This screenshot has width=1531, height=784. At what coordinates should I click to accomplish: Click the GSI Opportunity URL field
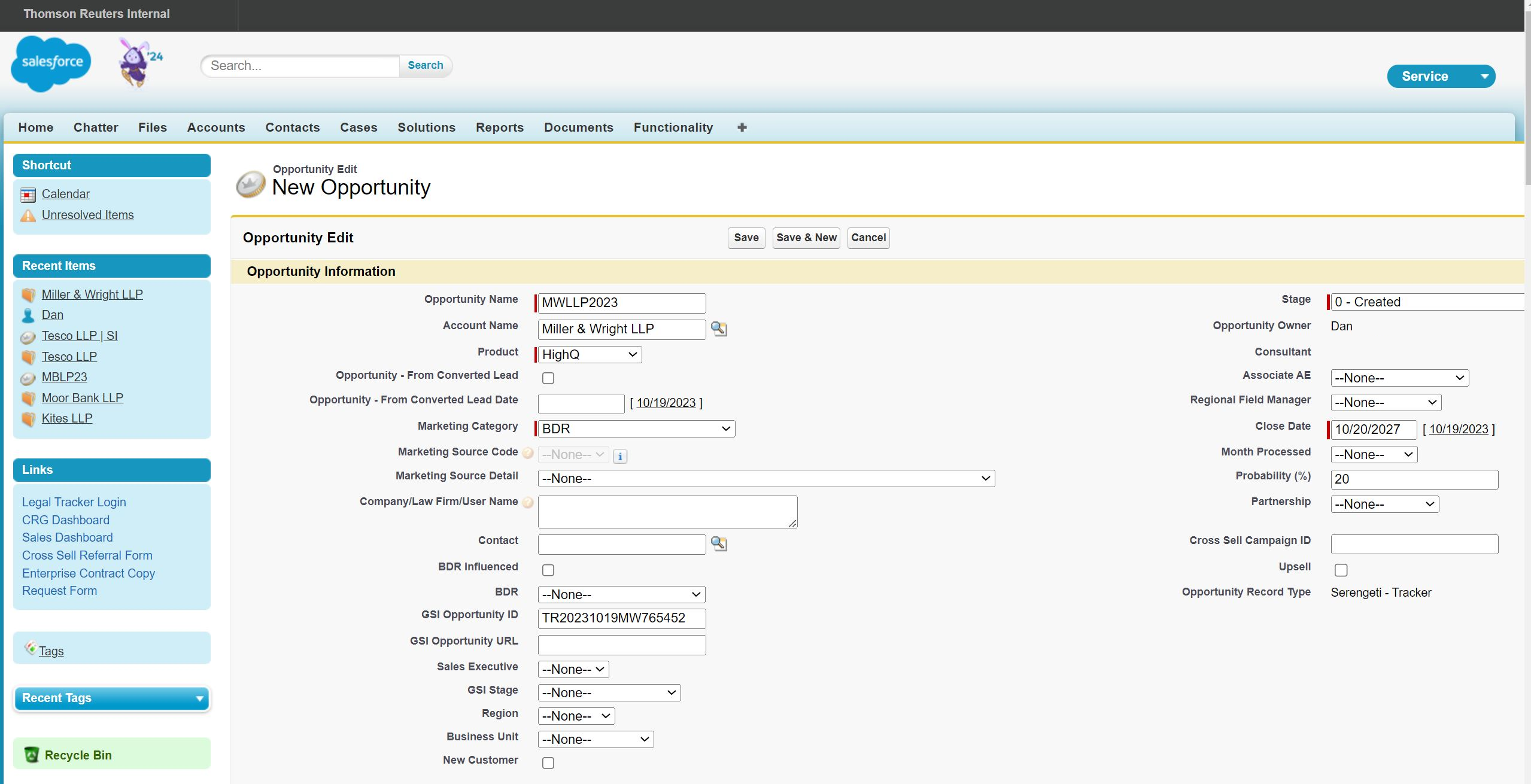click(x=622, y=645)
